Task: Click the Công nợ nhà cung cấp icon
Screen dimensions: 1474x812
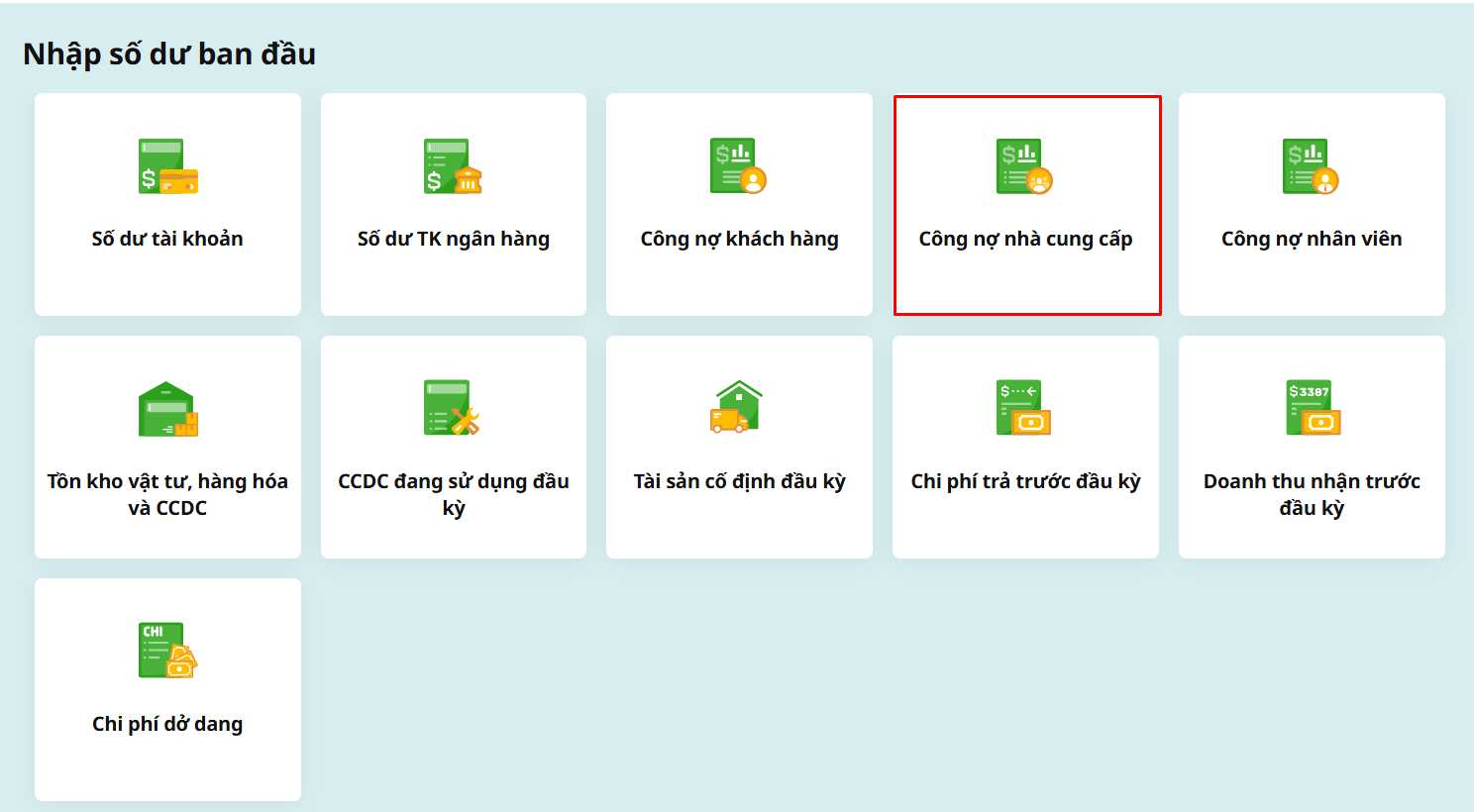Action: 1025,166
